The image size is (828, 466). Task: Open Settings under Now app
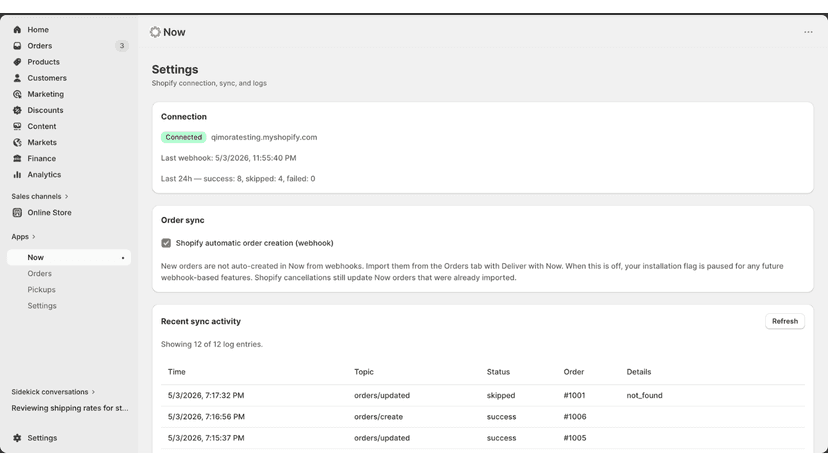(42, 306)
